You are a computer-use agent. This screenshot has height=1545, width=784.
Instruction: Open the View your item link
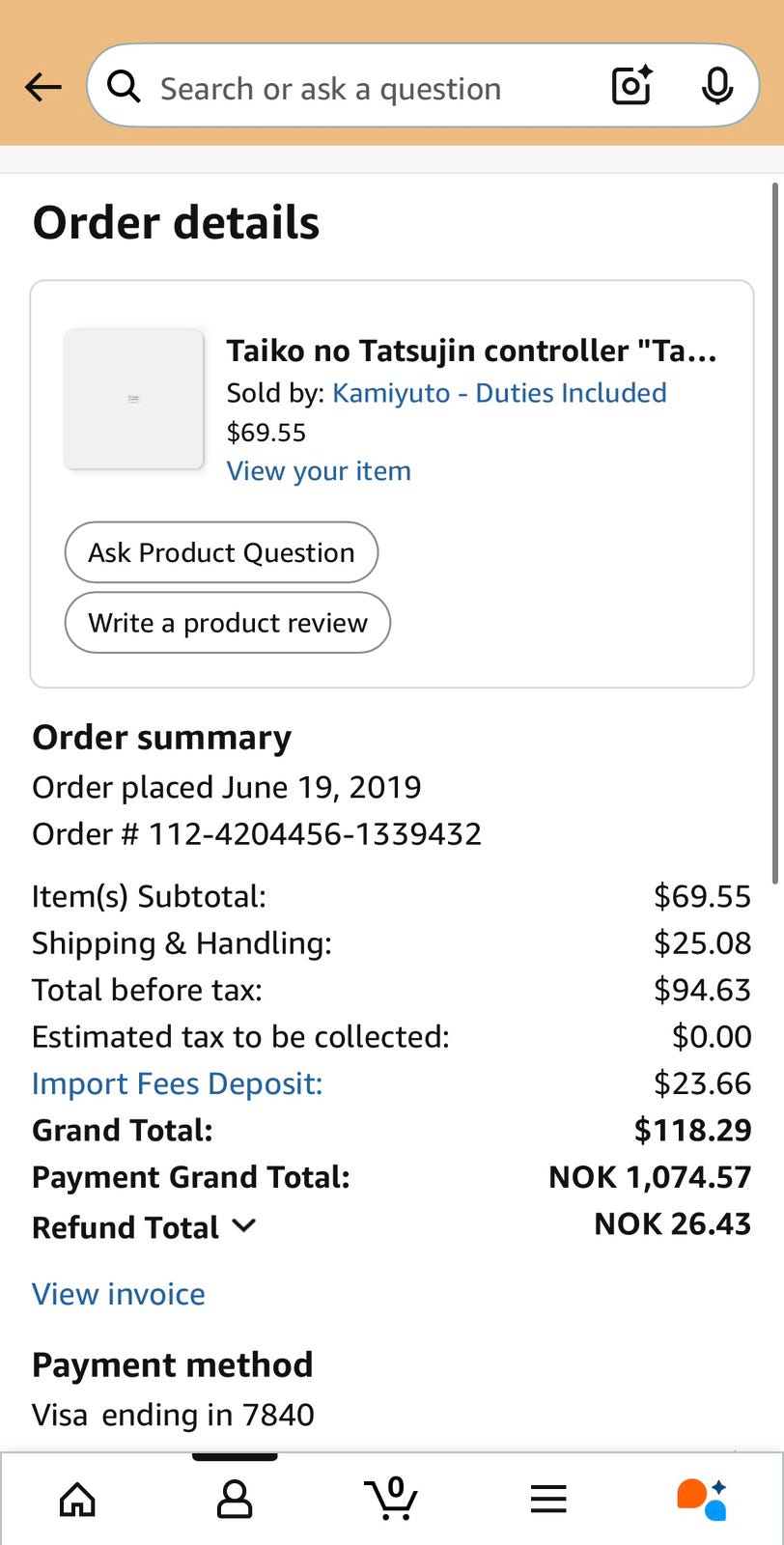coord(319,471)
